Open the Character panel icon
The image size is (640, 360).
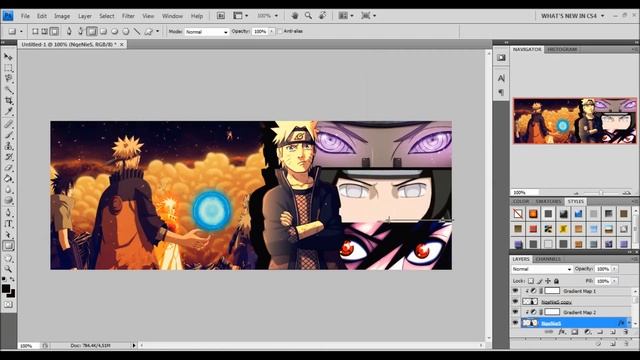[501, 78]
